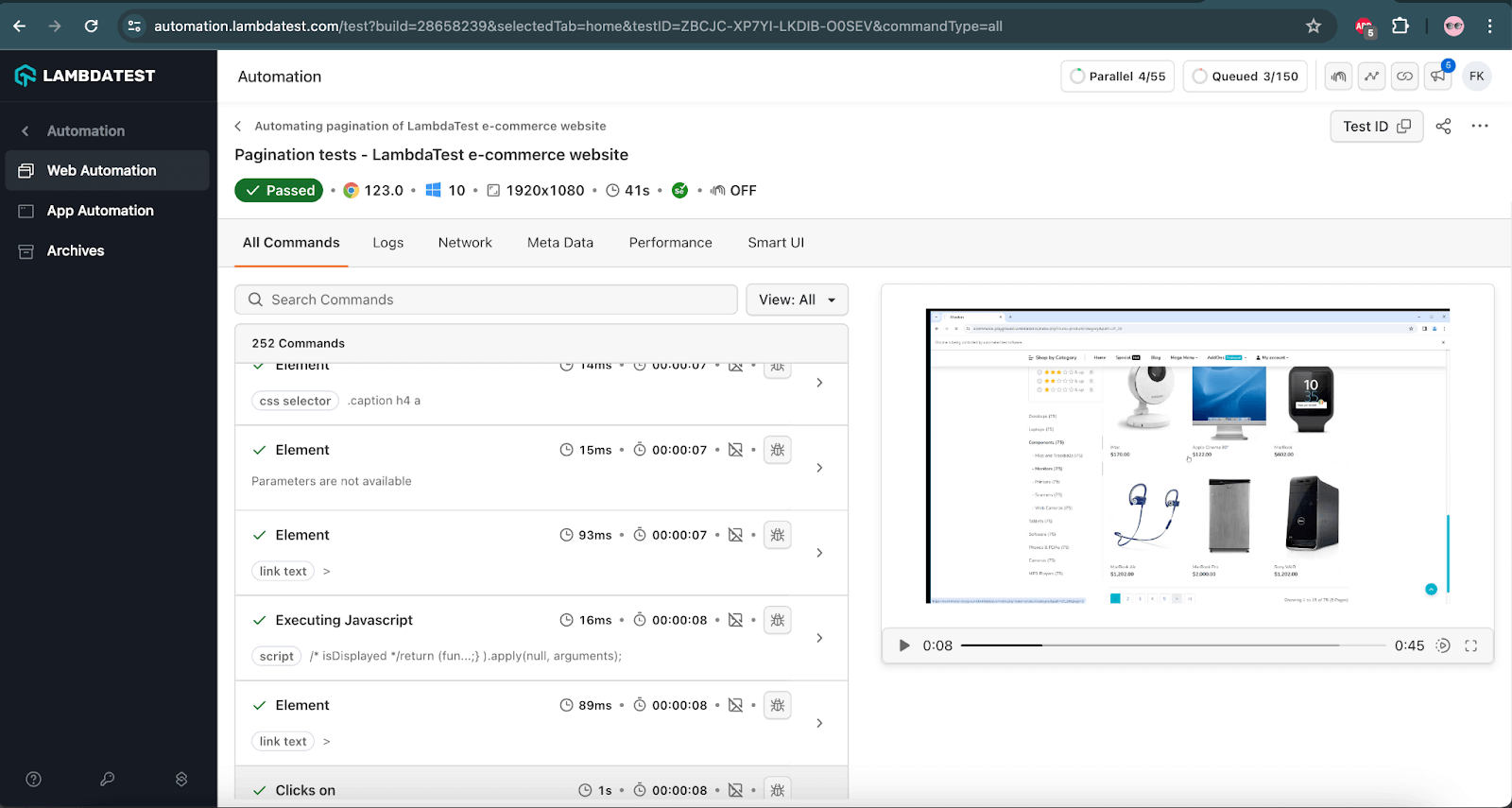The height and width of the screenshot is (808, 1512).
Task: Click the link icon in the header
Action: tap(1405, 77)
